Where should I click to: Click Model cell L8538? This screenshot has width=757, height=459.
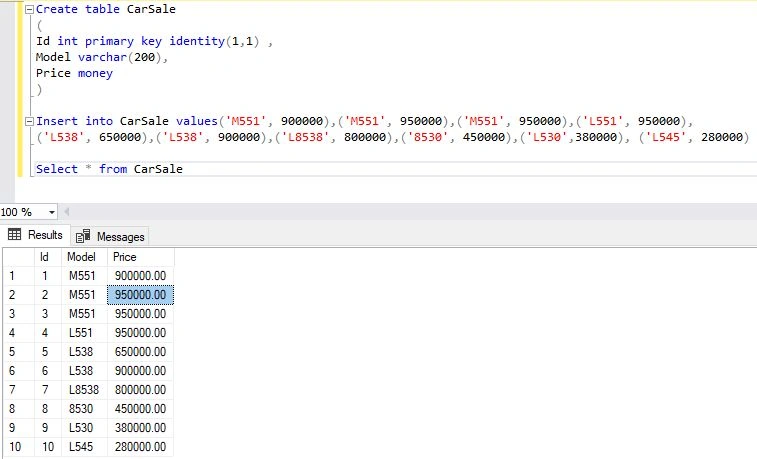84,389
